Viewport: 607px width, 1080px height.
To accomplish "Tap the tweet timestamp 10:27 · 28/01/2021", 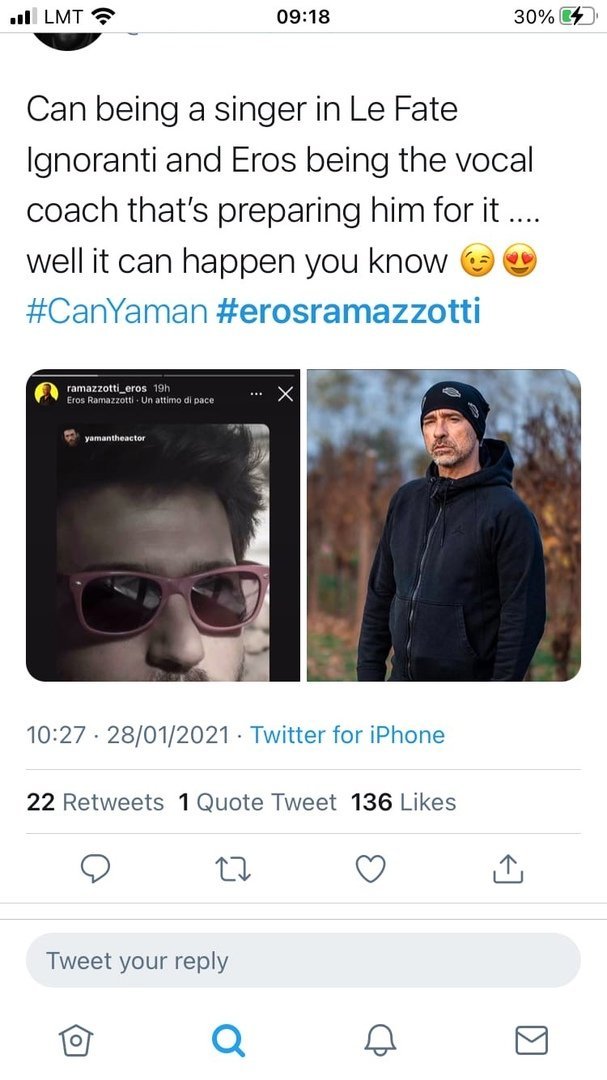I will point(129,735).
